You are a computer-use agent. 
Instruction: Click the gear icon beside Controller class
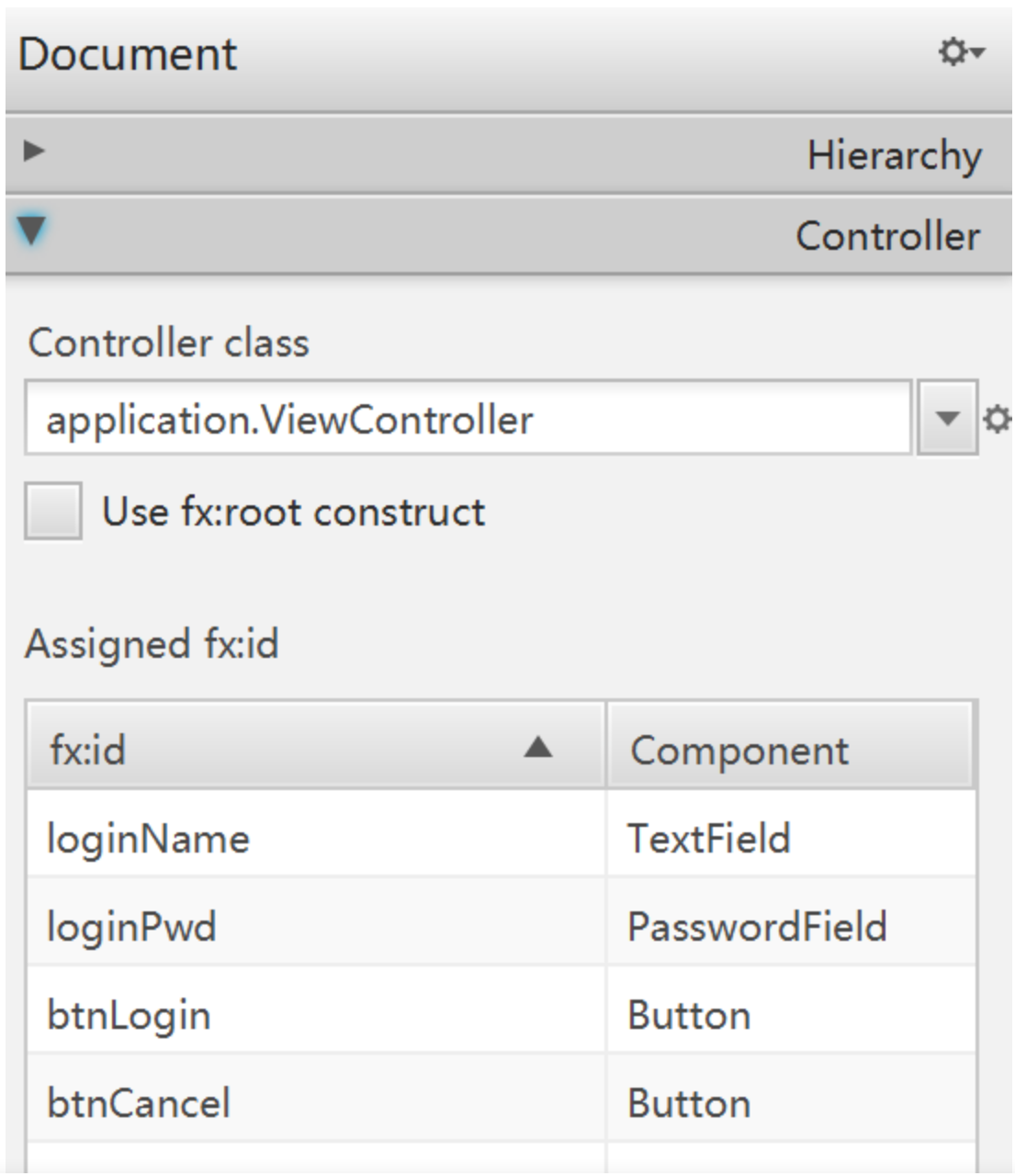point(997,420)
